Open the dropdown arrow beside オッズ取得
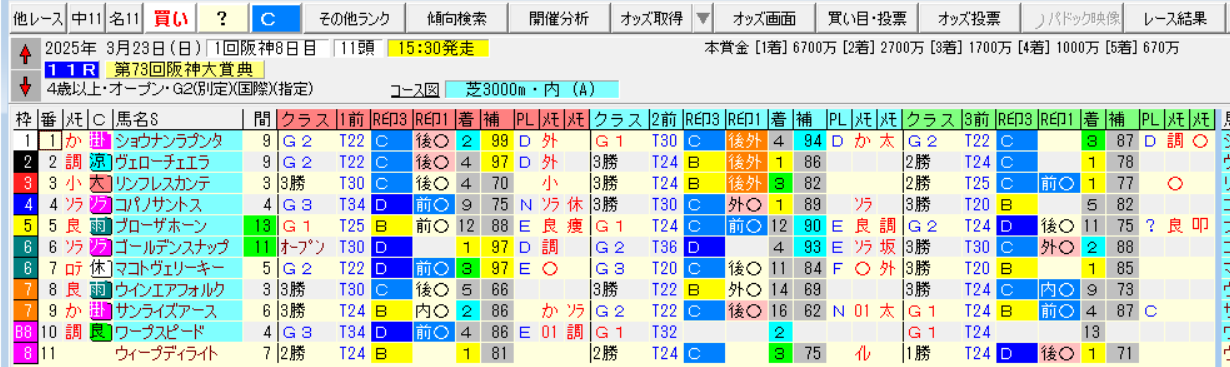 [x=703, y=18]
